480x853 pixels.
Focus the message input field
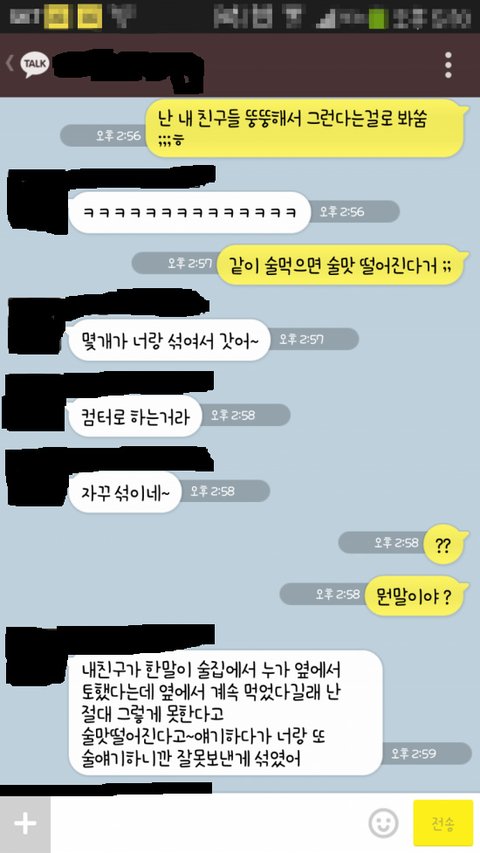[x=208, y=824]
